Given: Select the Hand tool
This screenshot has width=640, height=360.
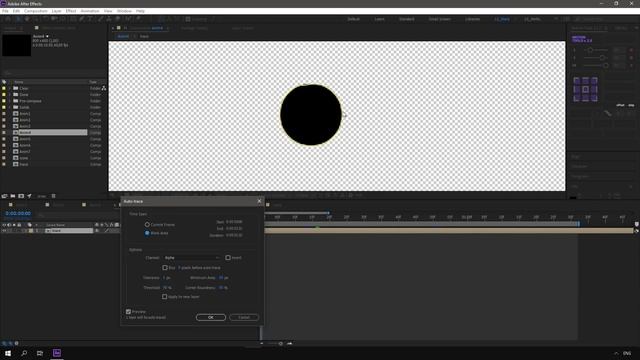Looking at the screenshot, I should 27,19.
